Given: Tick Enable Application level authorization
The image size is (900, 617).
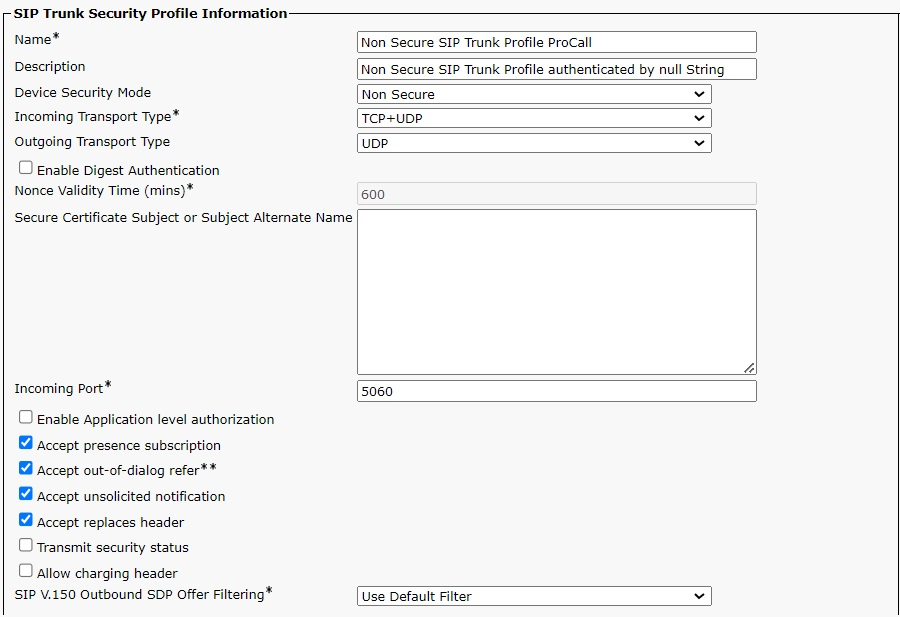Looking at the screenshot, I should (x=26, y=417).
